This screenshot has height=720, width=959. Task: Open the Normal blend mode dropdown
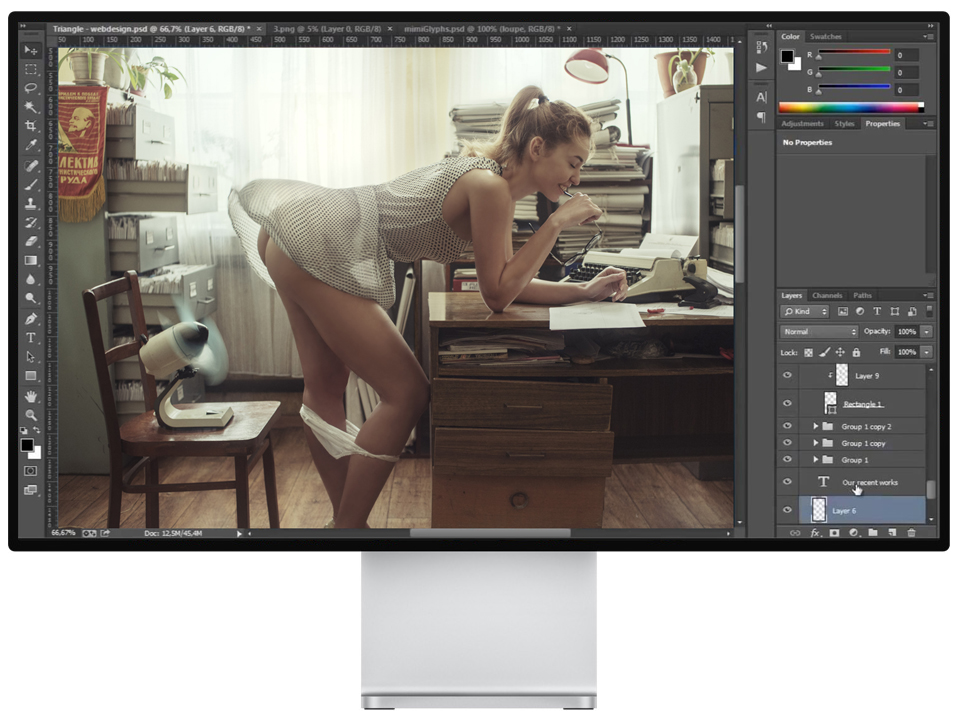(x=819, y=332)
